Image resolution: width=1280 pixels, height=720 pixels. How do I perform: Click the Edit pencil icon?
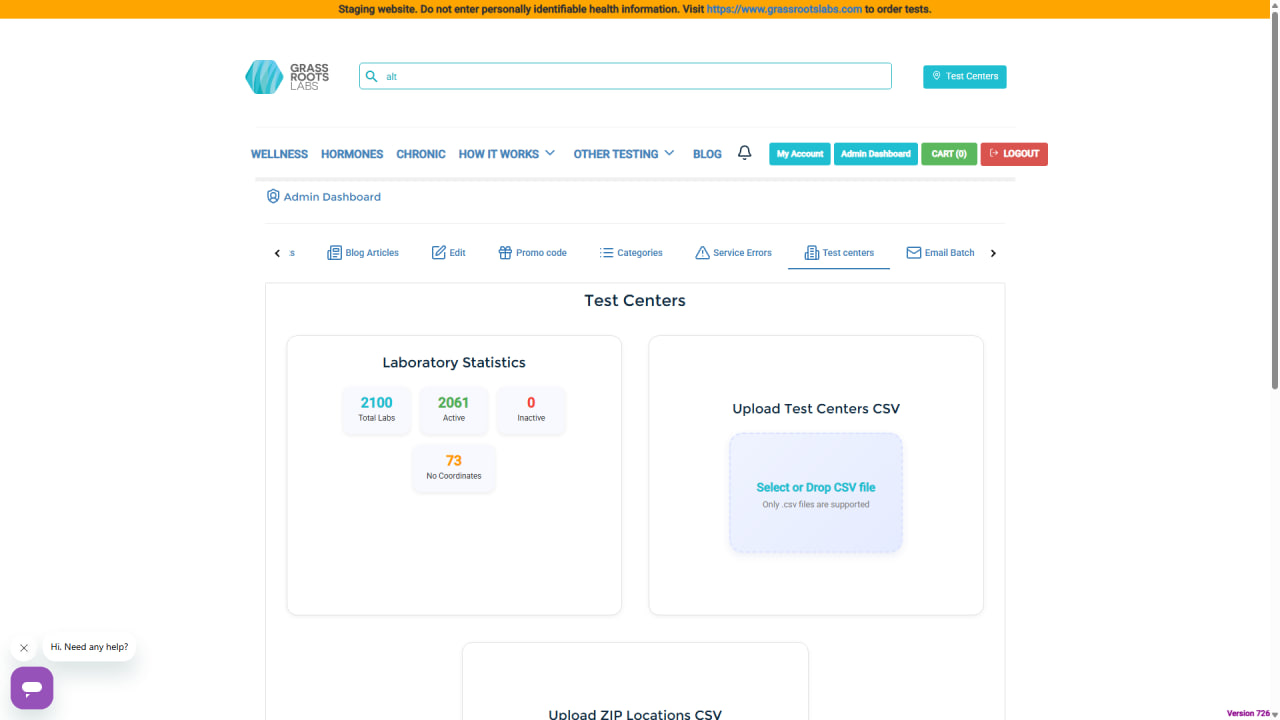[438, 253]
